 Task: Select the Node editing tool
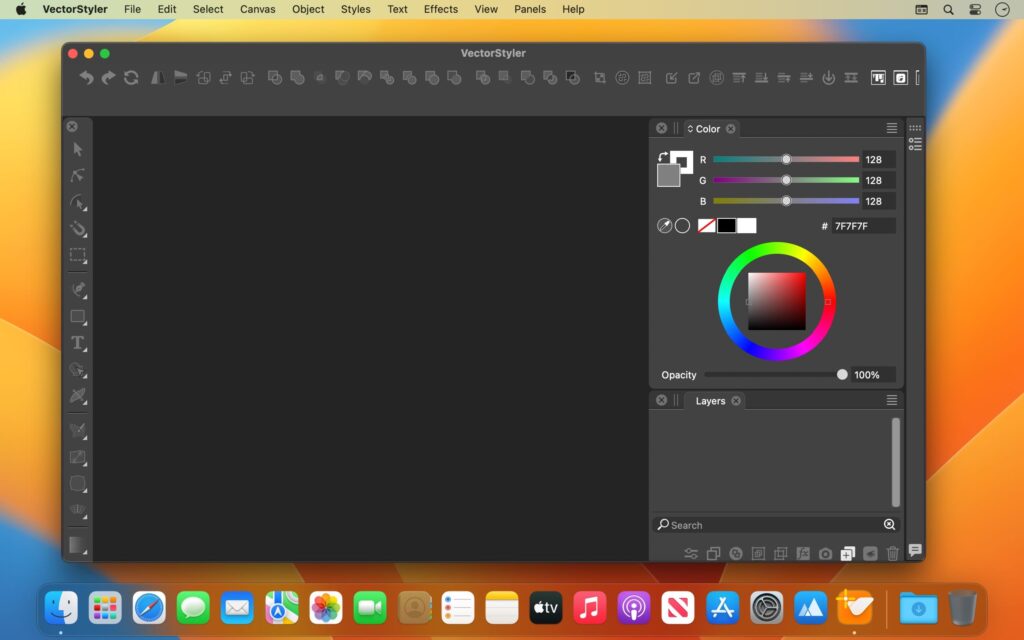pyautogui.click(x=77, y=176)
